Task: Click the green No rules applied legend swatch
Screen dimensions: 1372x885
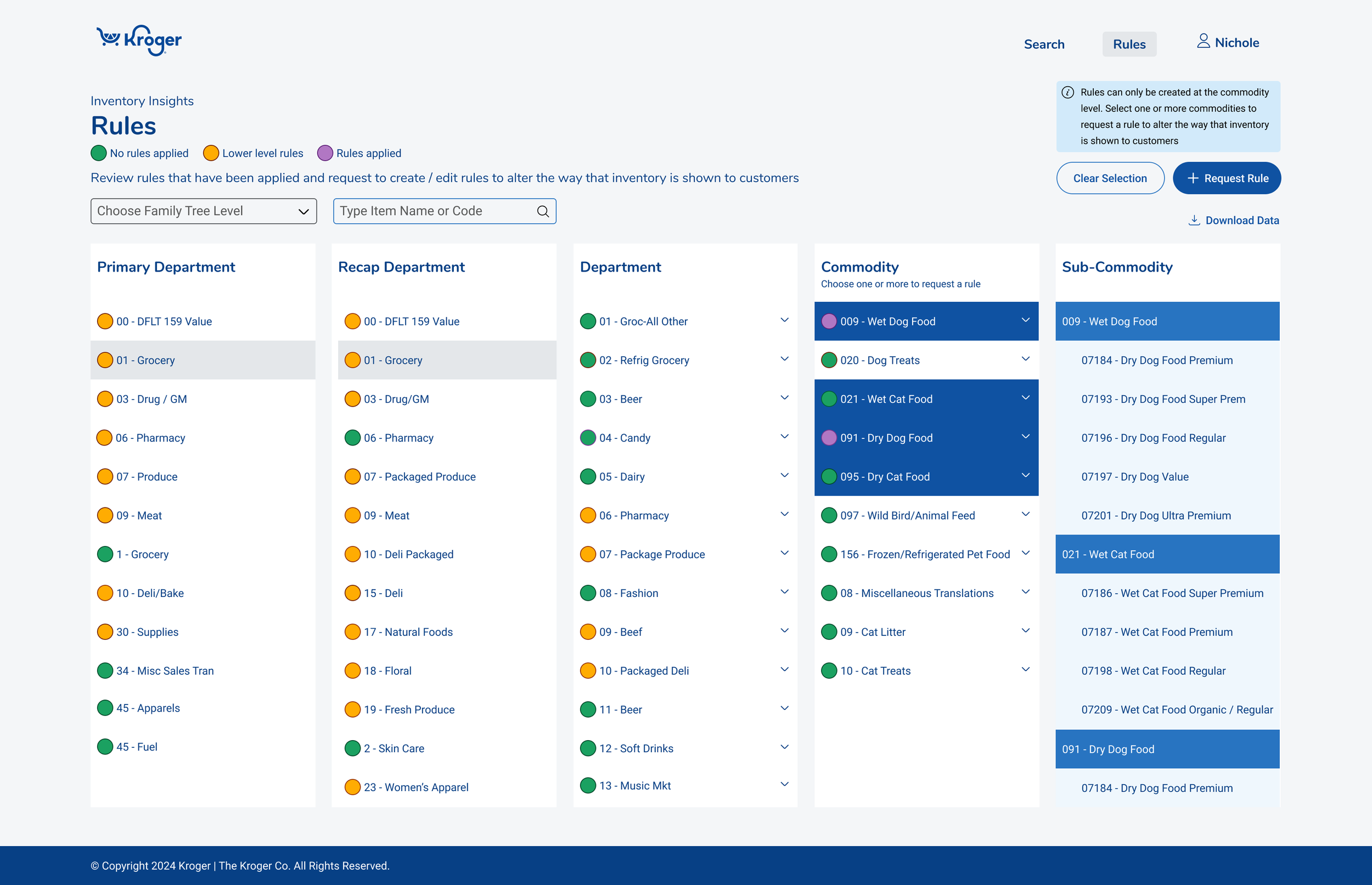Action: [99, 154]
